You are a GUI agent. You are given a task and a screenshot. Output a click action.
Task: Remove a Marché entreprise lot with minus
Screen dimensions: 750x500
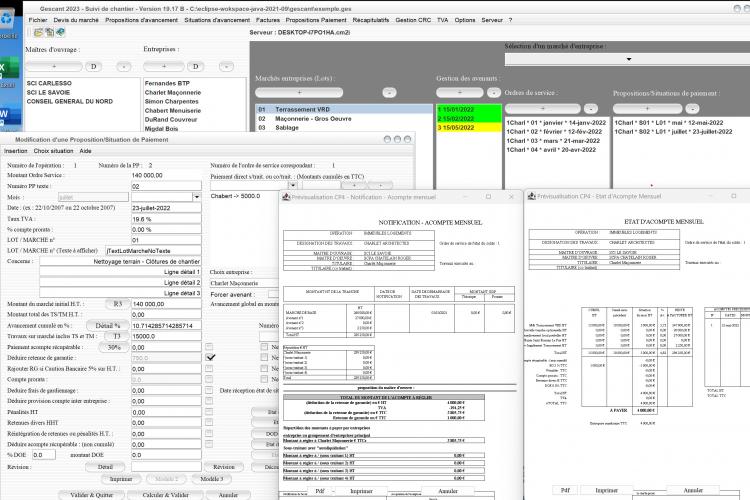389,92
